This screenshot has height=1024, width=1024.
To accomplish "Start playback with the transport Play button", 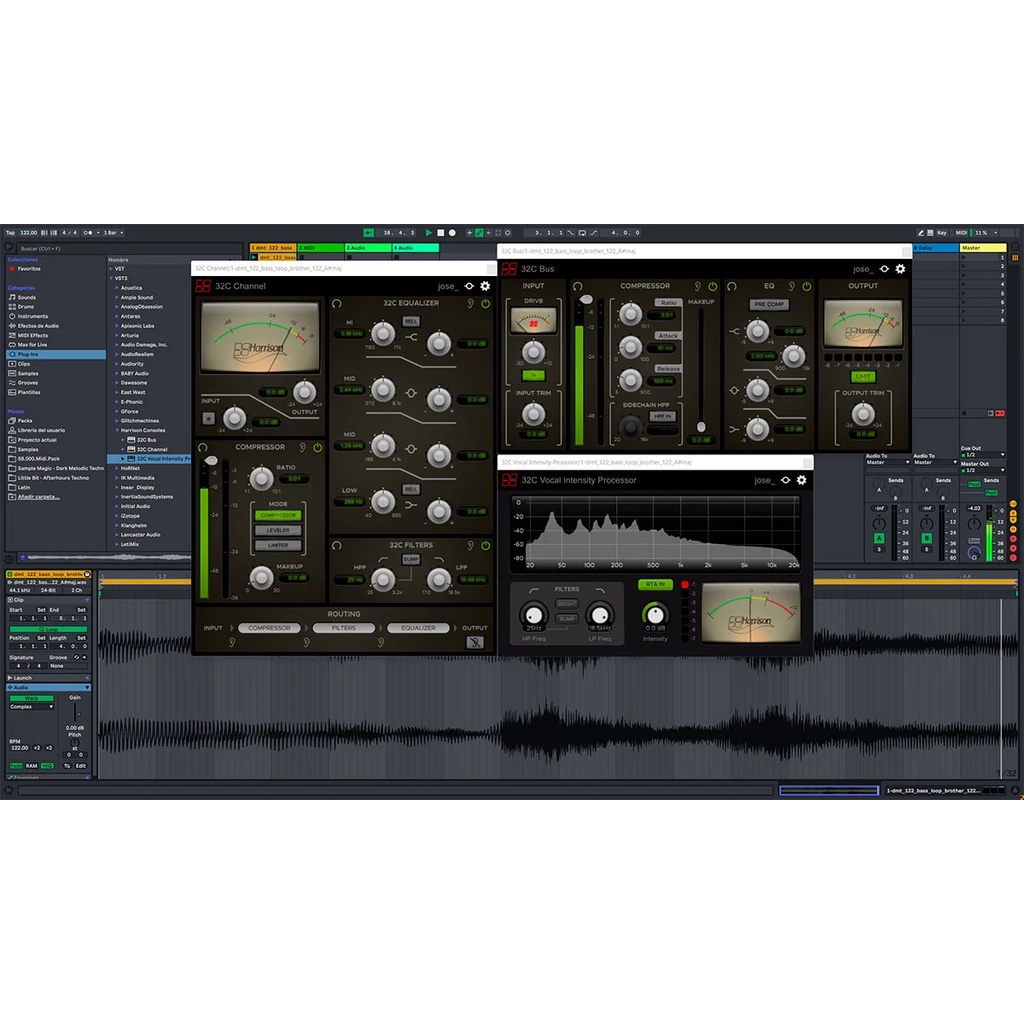I will click(428, 232).
